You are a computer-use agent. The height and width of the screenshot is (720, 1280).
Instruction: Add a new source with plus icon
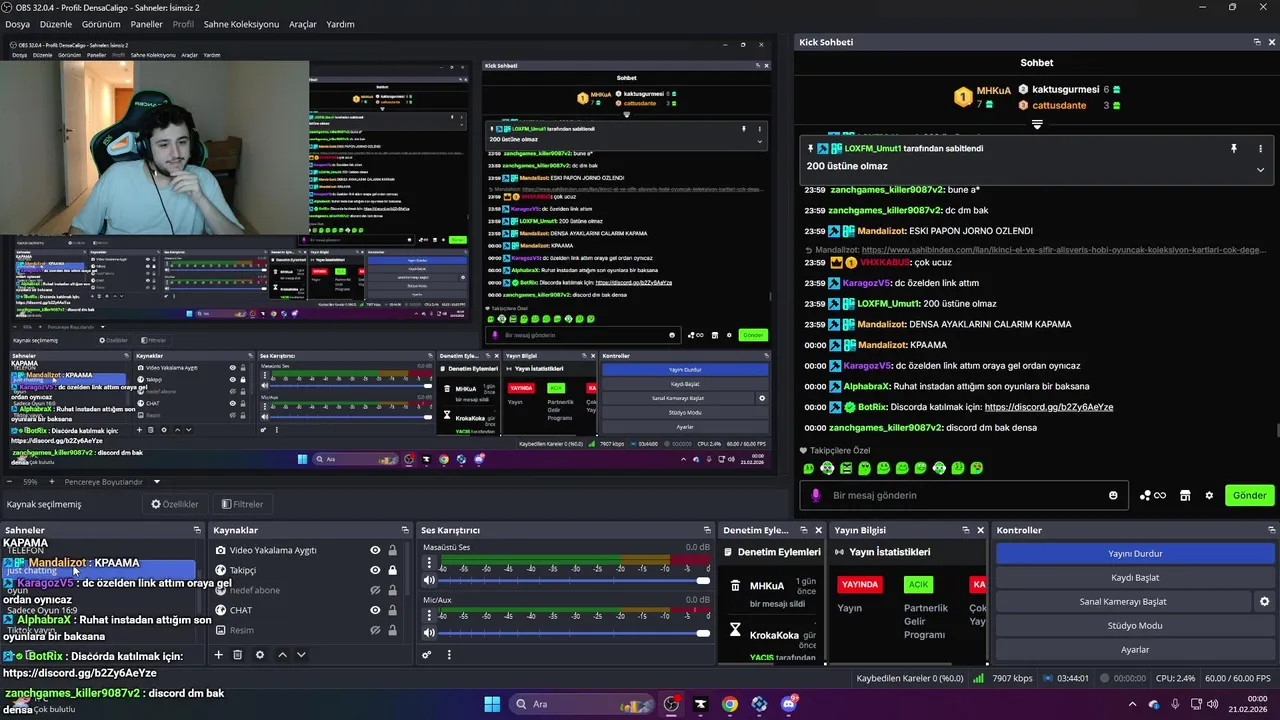218,655
